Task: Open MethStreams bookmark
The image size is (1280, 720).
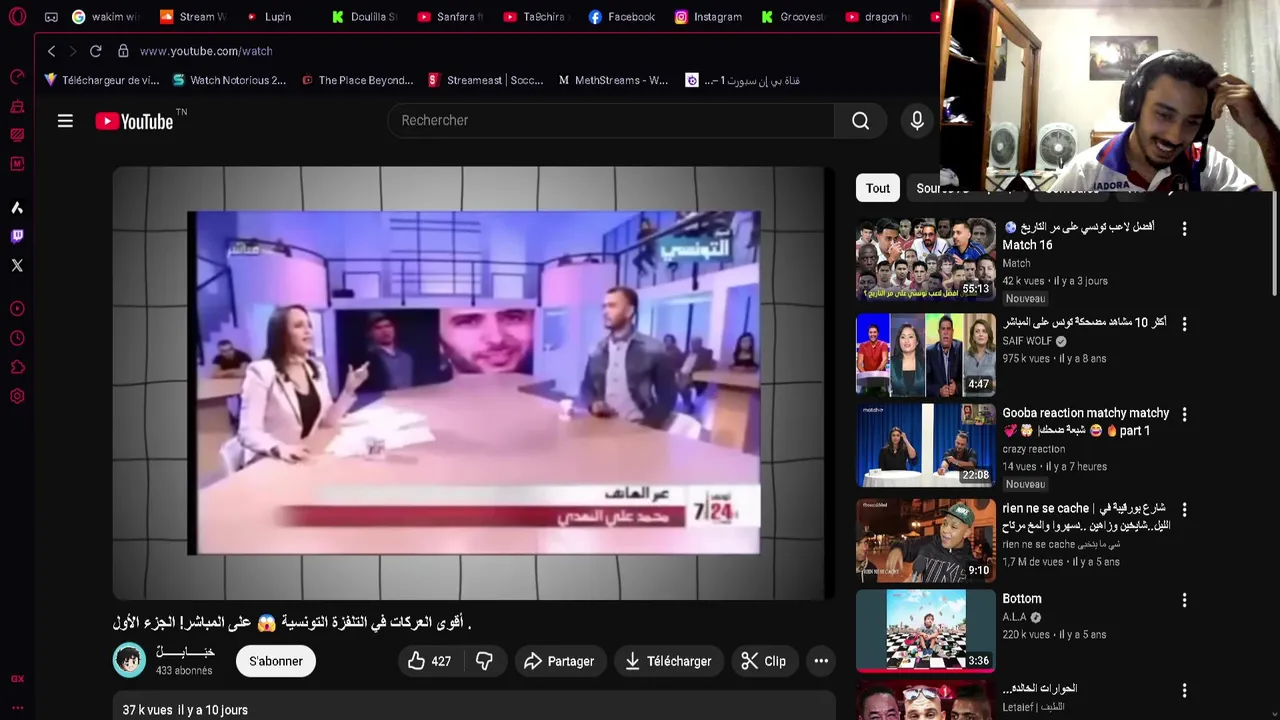Action: (613, 80)
